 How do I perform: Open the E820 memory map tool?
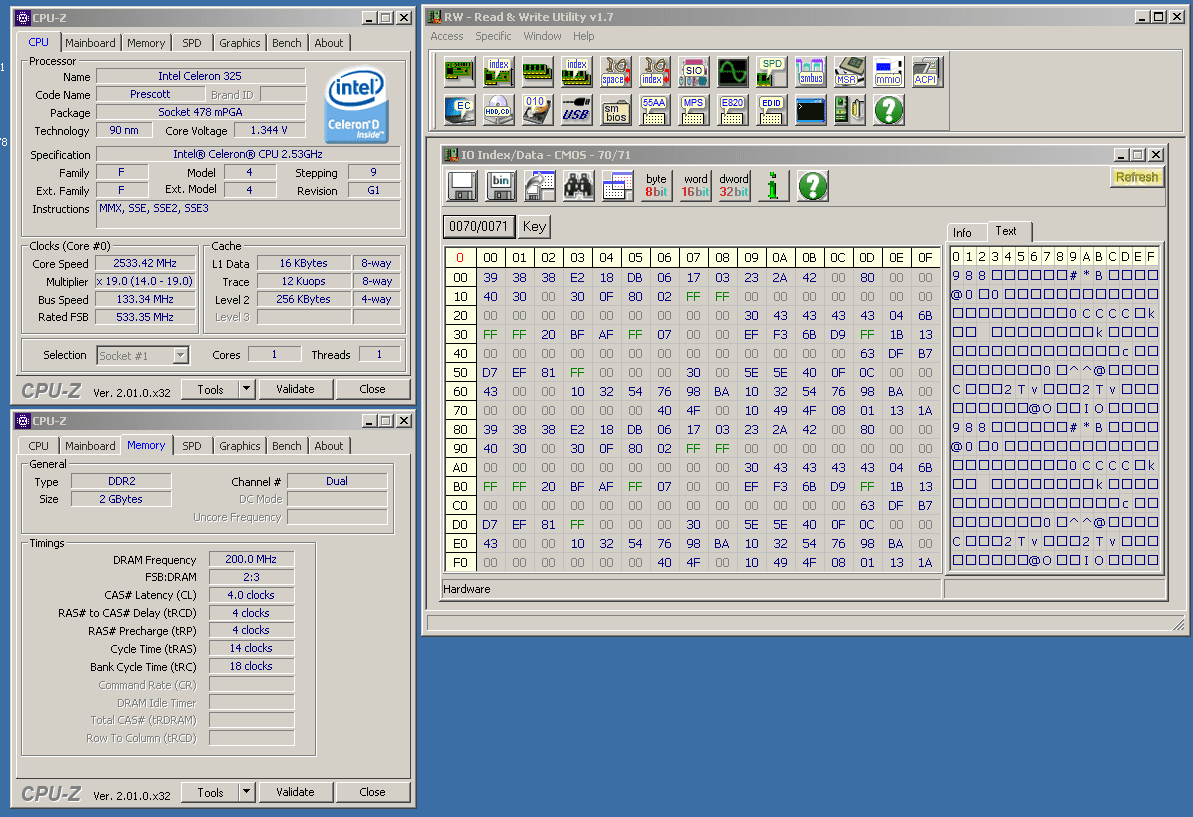pyautogui.click(x=732, y=110)
